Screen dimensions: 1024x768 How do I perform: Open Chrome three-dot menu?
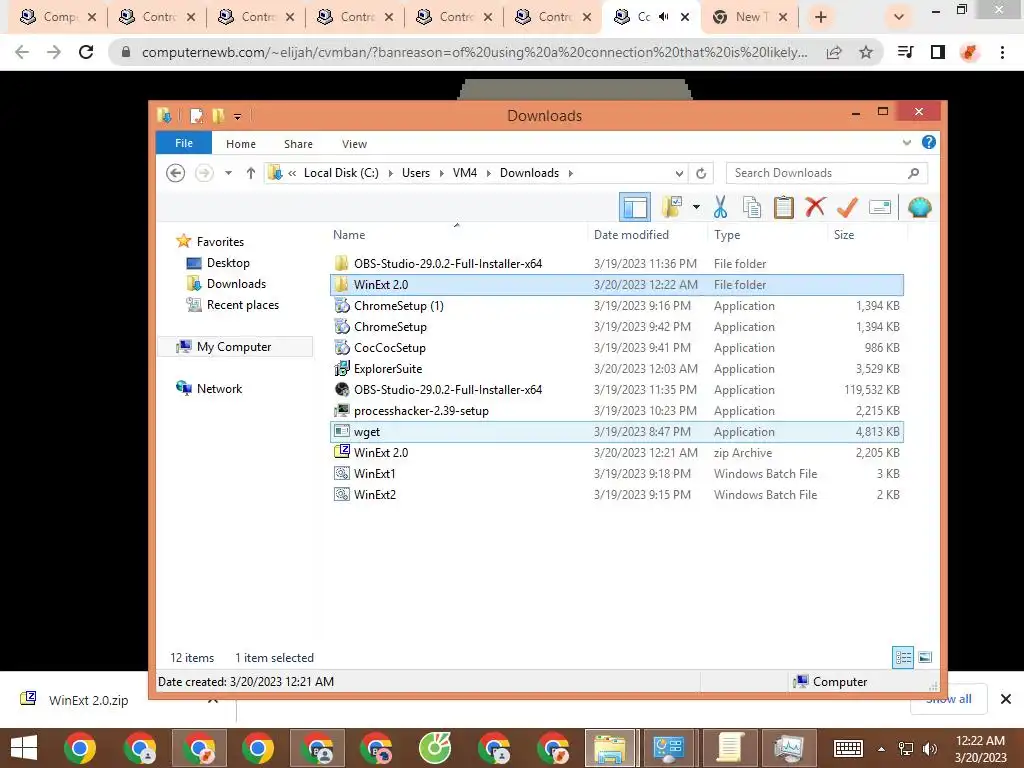1002,52
